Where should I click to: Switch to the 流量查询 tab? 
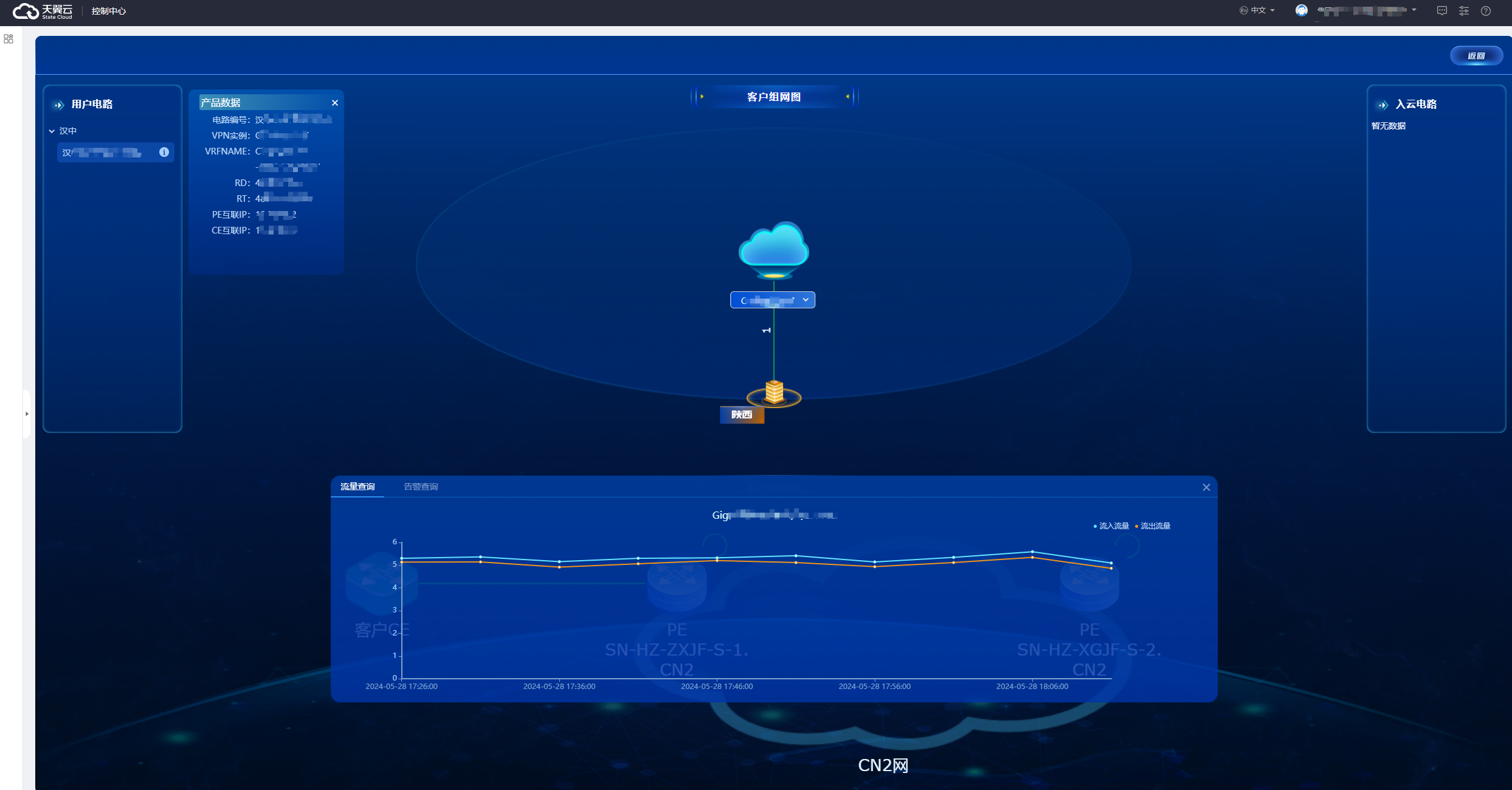point(357,487)
